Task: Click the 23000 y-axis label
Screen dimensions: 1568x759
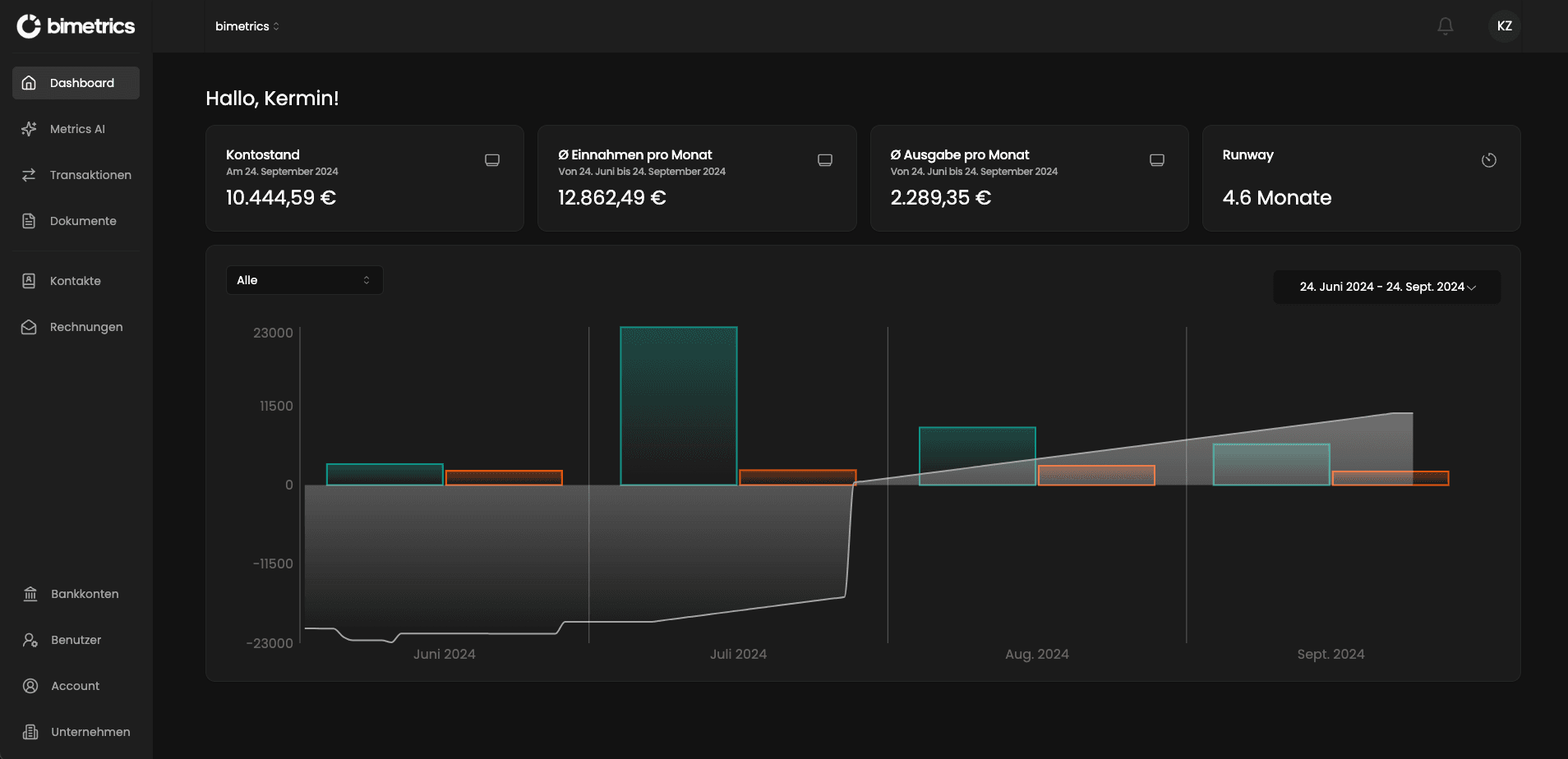Action: point(273,333)
